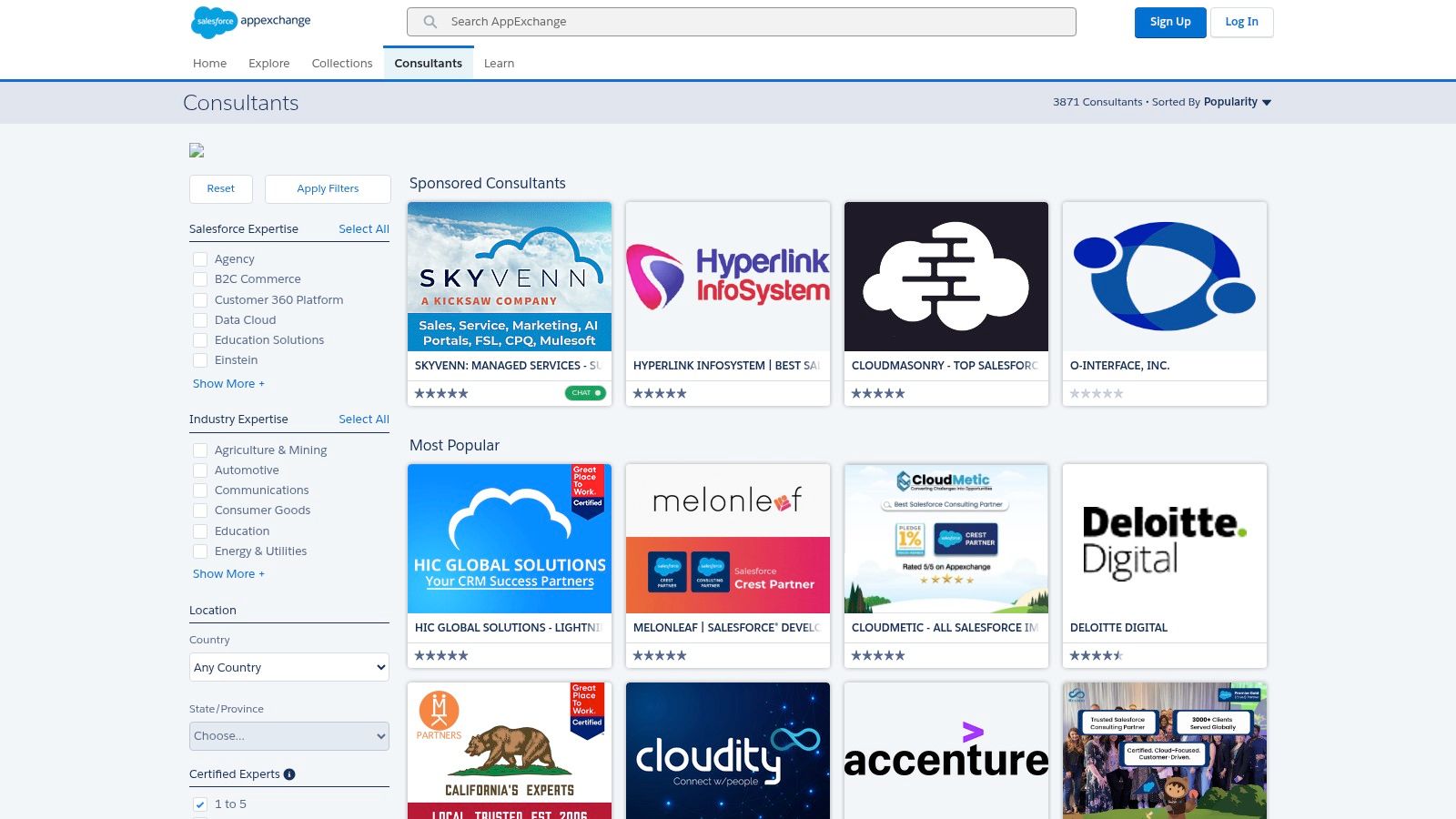This screenshot has height=819, width=1456.
Task: Switch to the Explore tab
Action: coord(268,63)
